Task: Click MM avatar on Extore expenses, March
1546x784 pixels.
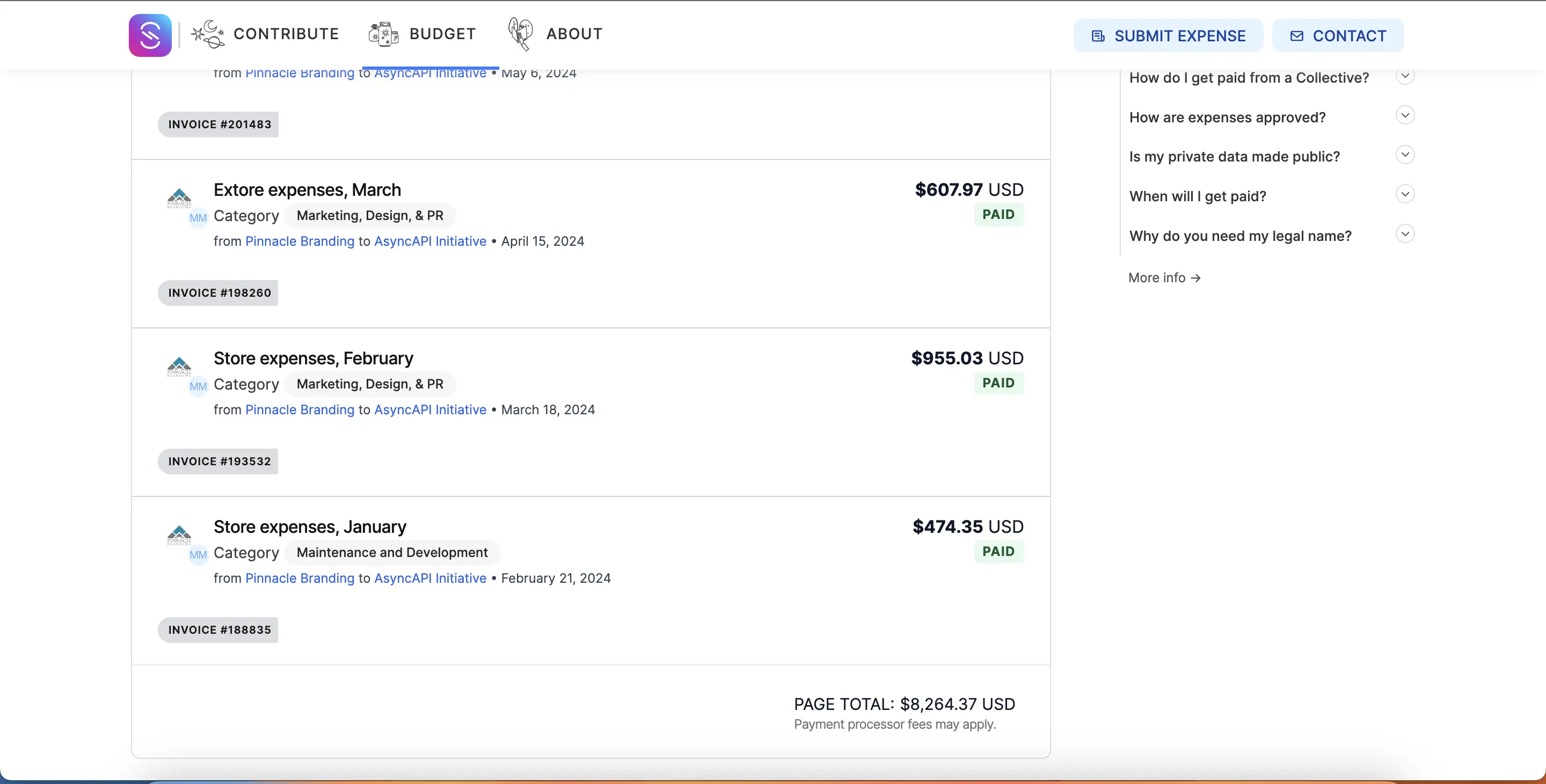Action: pos(198,218)
